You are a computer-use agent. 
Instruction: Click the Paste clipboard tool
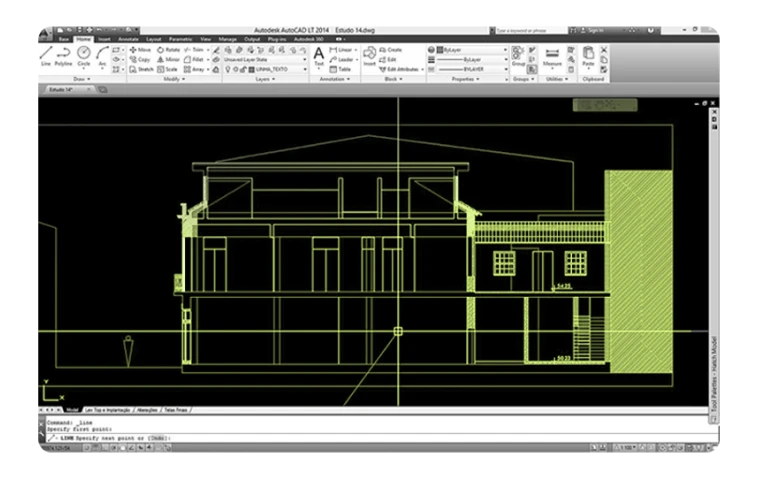(588, 56)
